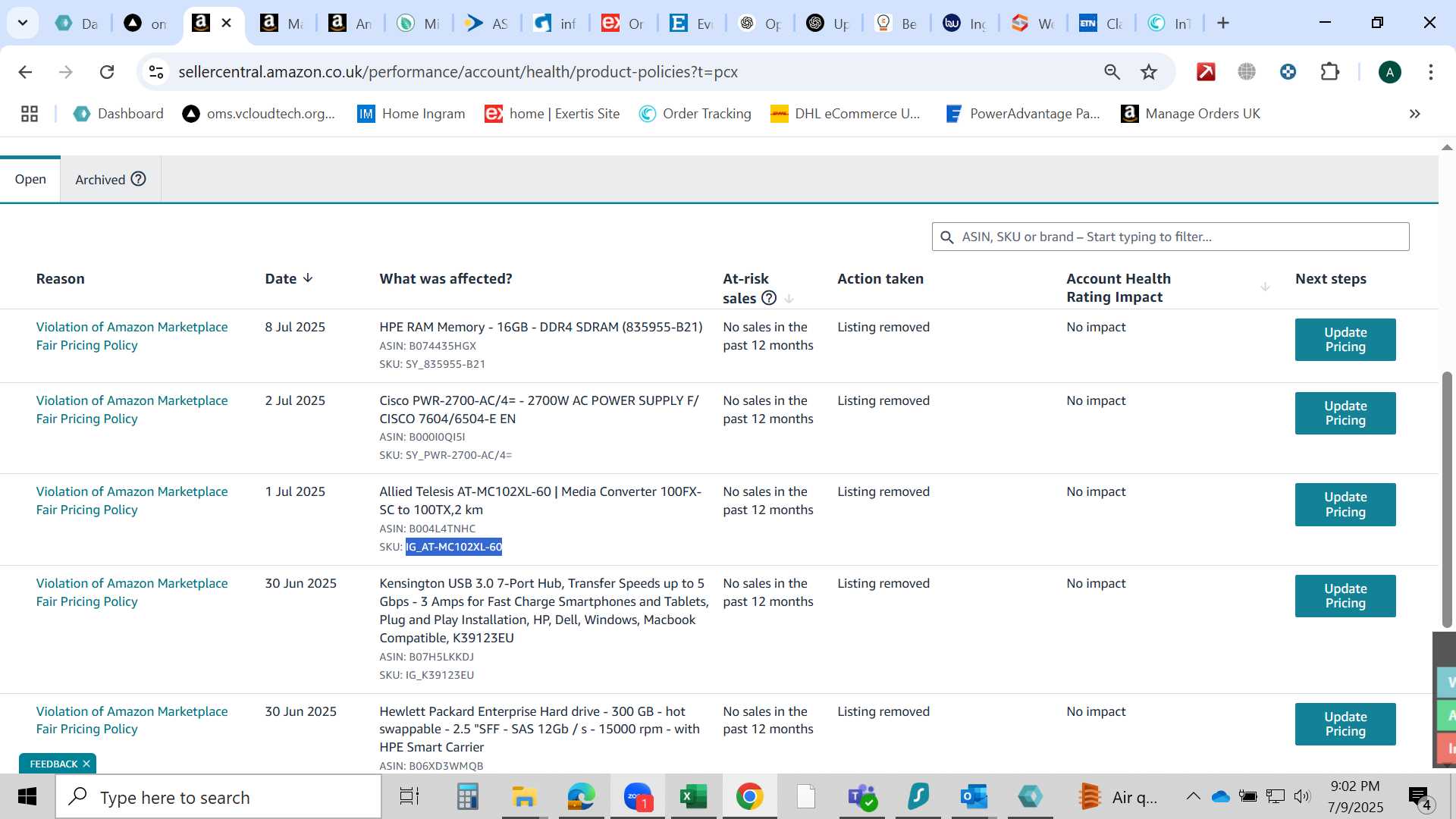Switch to the AS browser tab
Screen dimensions: 1456x819
click(487, 24)
